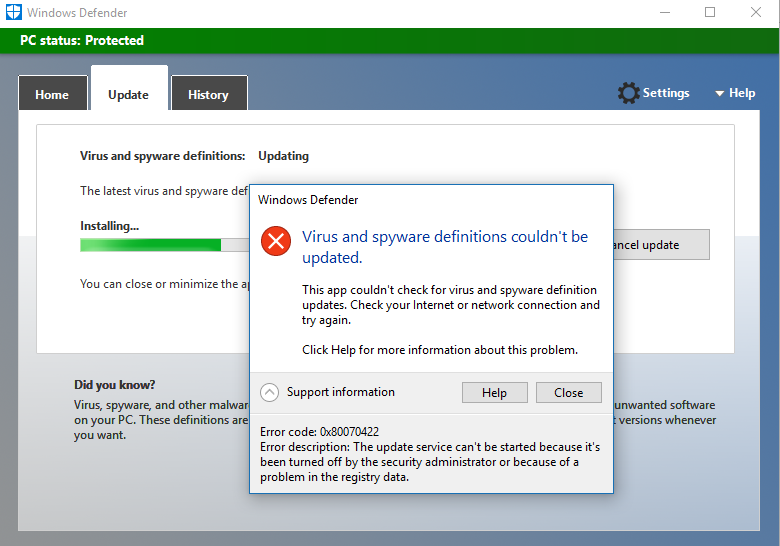
Task: Switch to the Home tab
Action: (53, 93)
